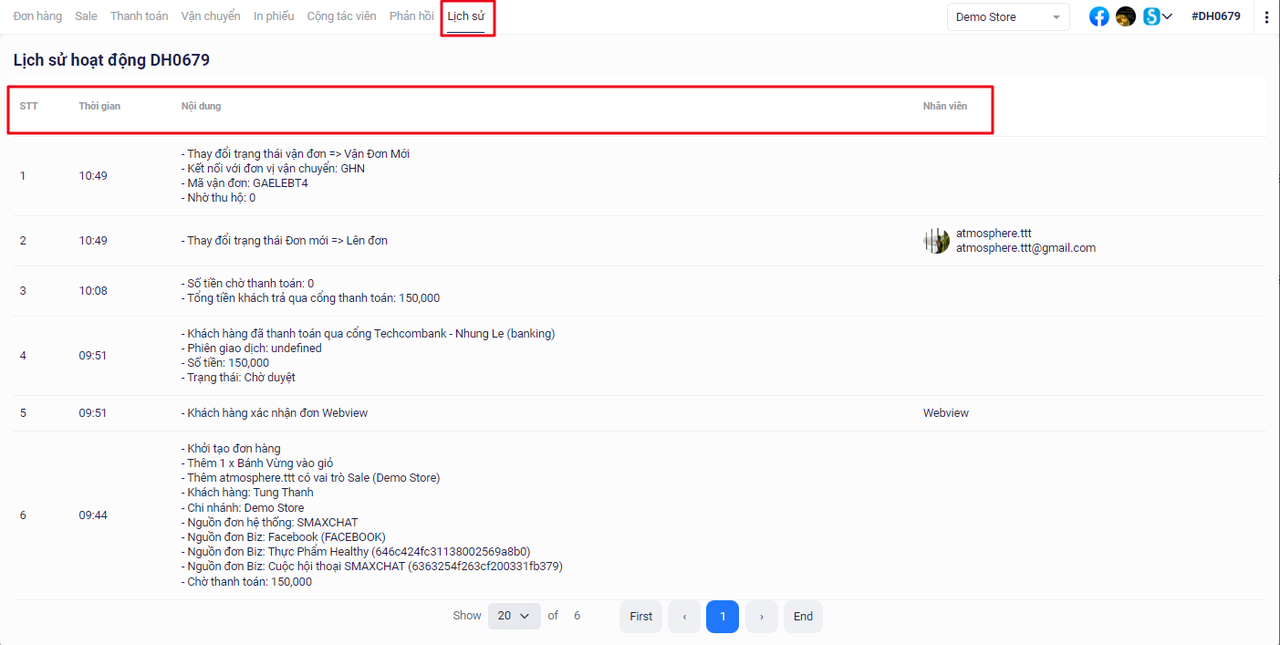Expand the chevron beside the S icon

pyautogui.click(x=1167, y=17)
